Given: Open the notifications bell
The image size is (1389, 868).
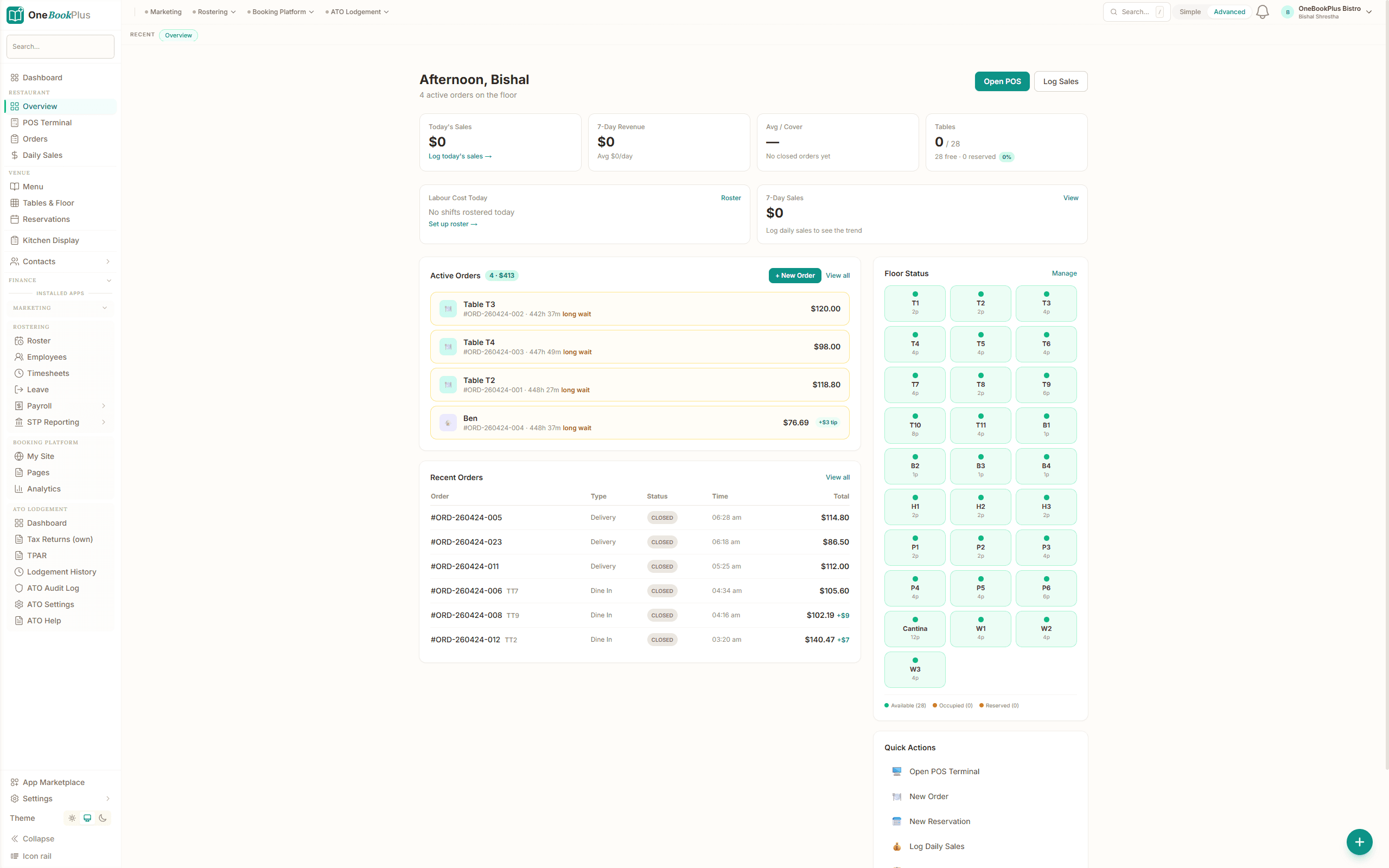Looking at the screenshot, I should (x=1262, y=12).
